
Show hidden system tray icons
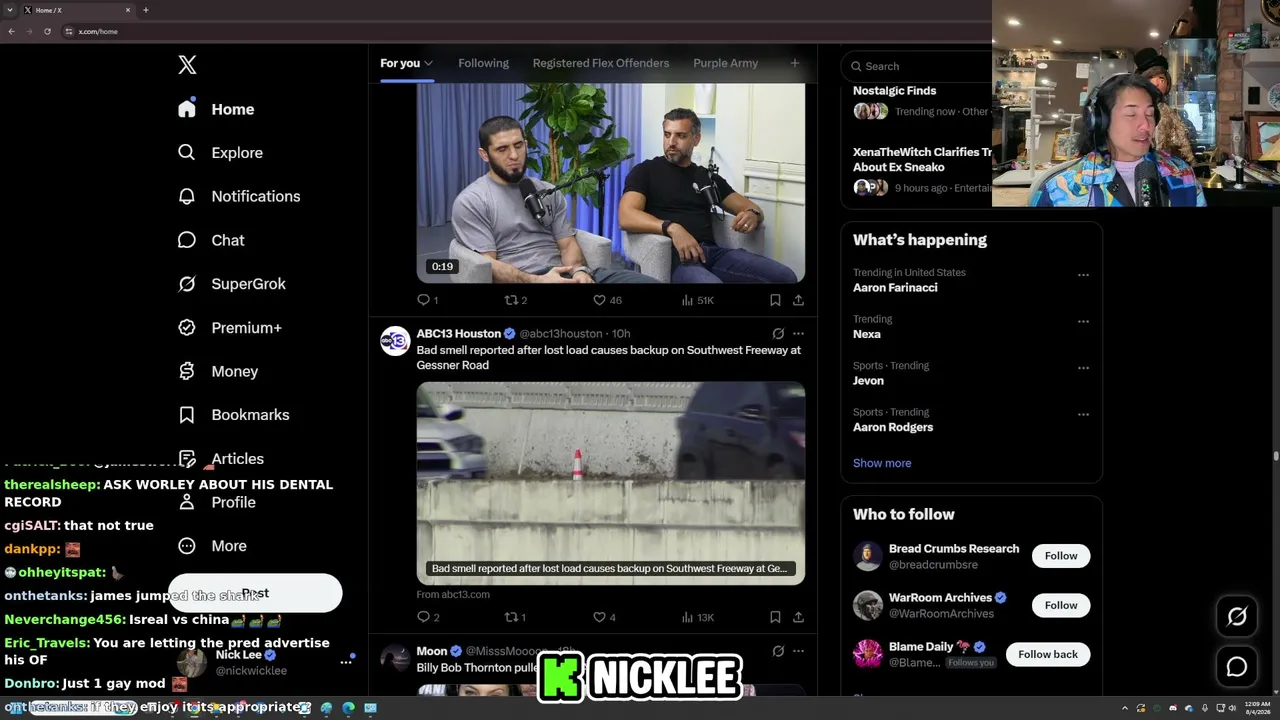click(x=1124, y=708)
